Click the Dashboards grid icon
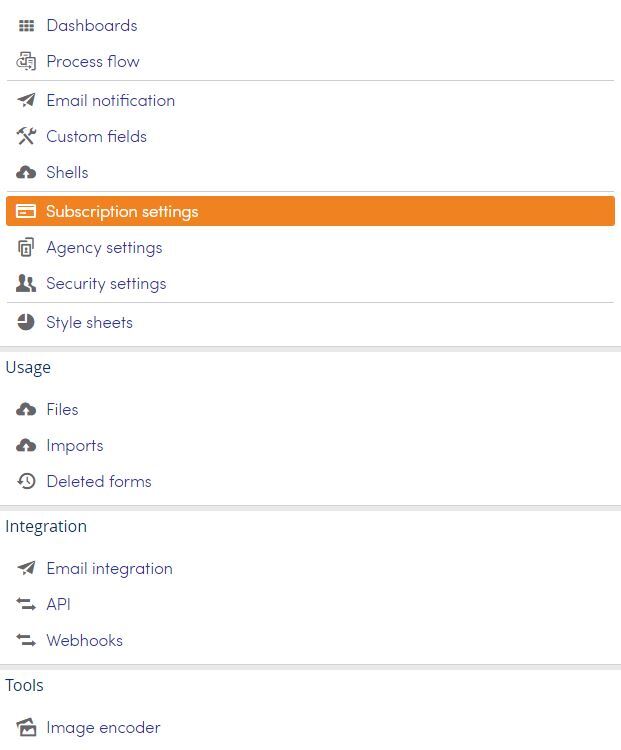 [x=26, y=25]
